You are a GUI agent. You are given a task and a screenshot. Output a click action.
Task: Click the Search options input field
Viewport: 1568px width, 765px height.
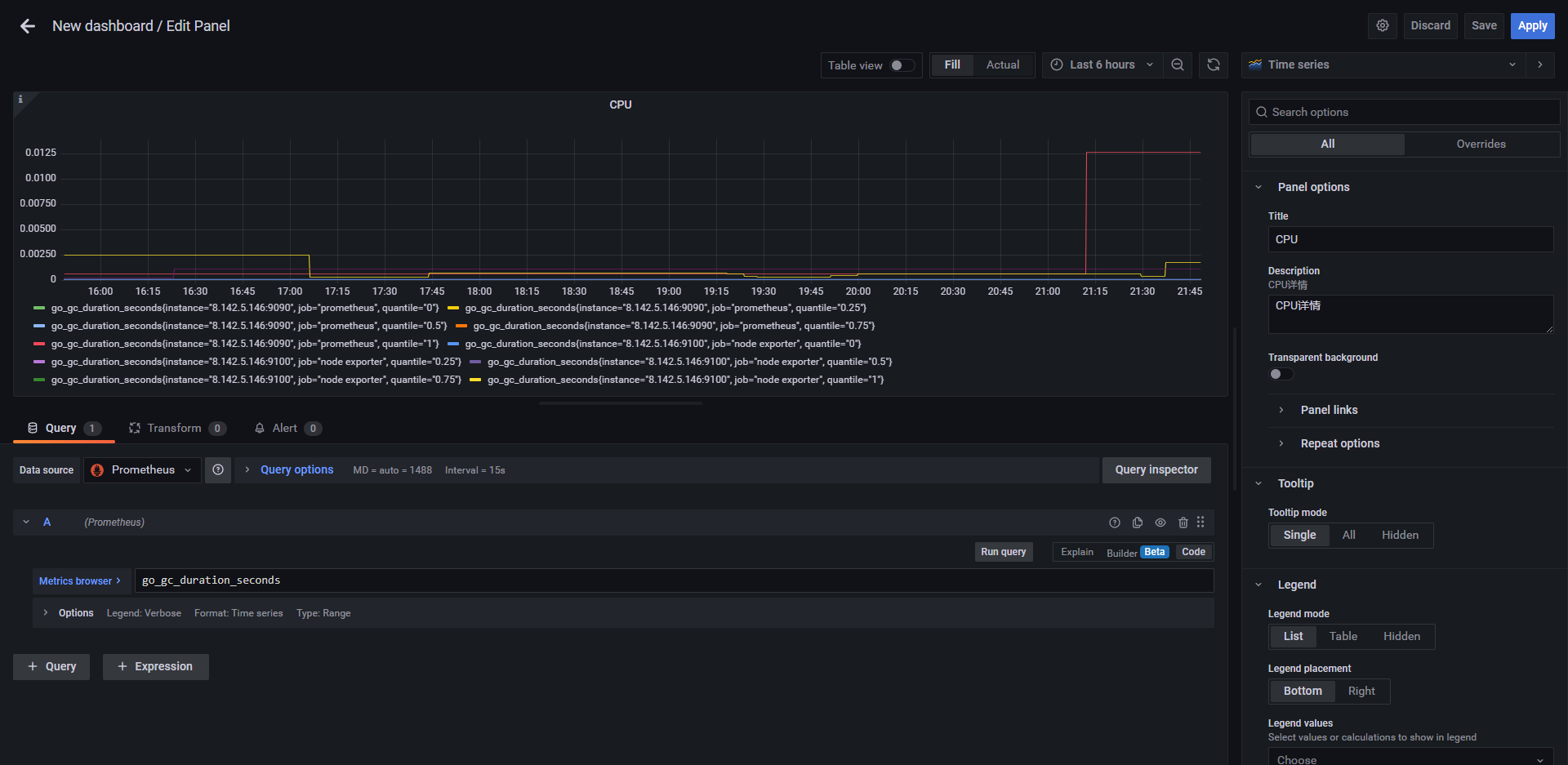click(x=1405, y=113)
